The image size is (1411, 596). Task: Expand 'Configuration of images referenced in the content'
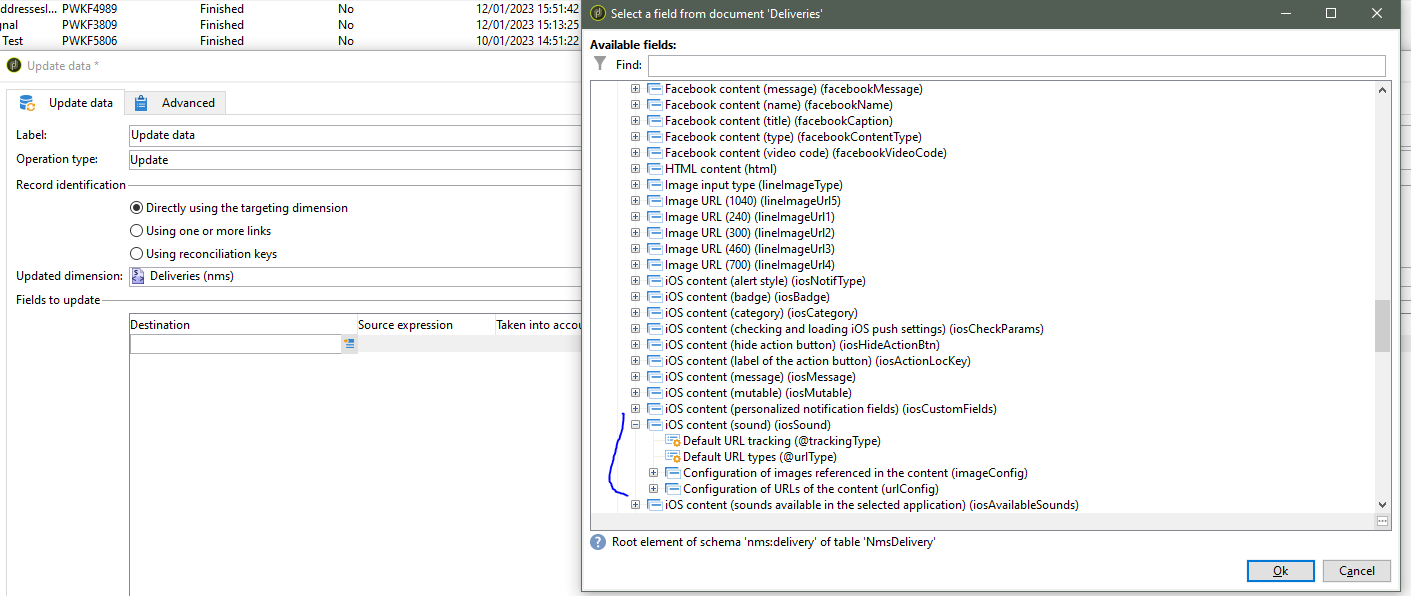654,472
